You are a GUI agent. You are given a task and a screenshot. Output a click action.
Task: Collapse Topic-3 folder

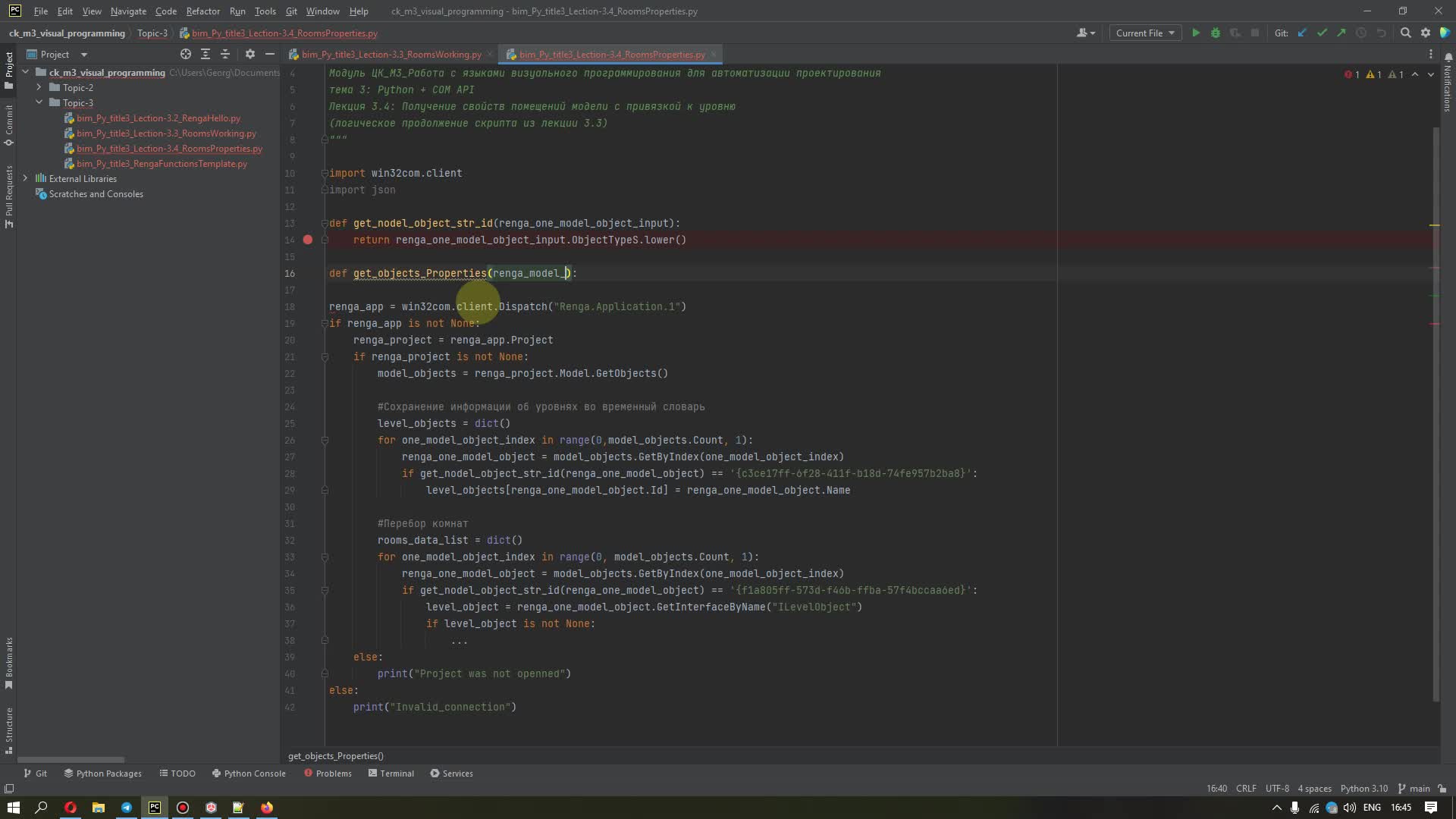pos(39,102)
